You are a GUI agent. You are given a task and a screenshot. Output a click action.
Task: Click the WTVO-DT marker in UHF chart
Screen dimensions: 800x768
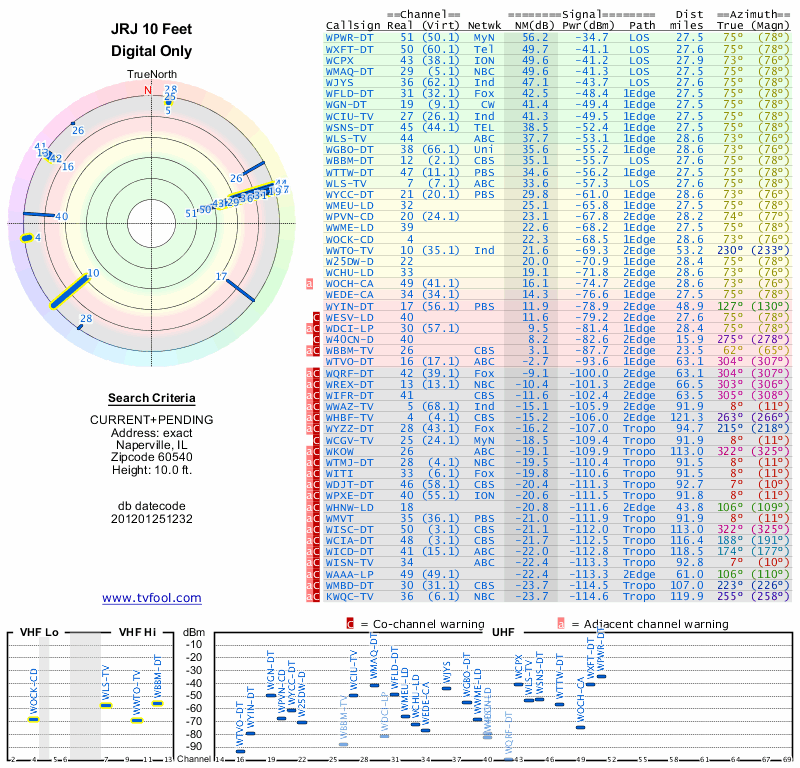(240, 751)
